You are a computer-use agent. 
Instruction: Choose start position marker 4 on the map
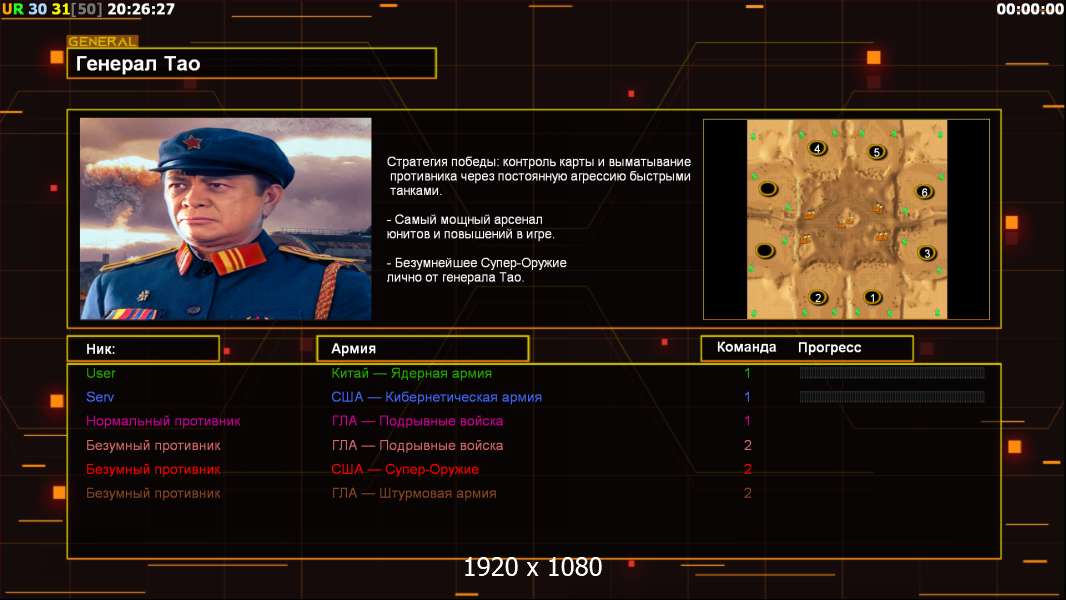(x=817, y=148)
